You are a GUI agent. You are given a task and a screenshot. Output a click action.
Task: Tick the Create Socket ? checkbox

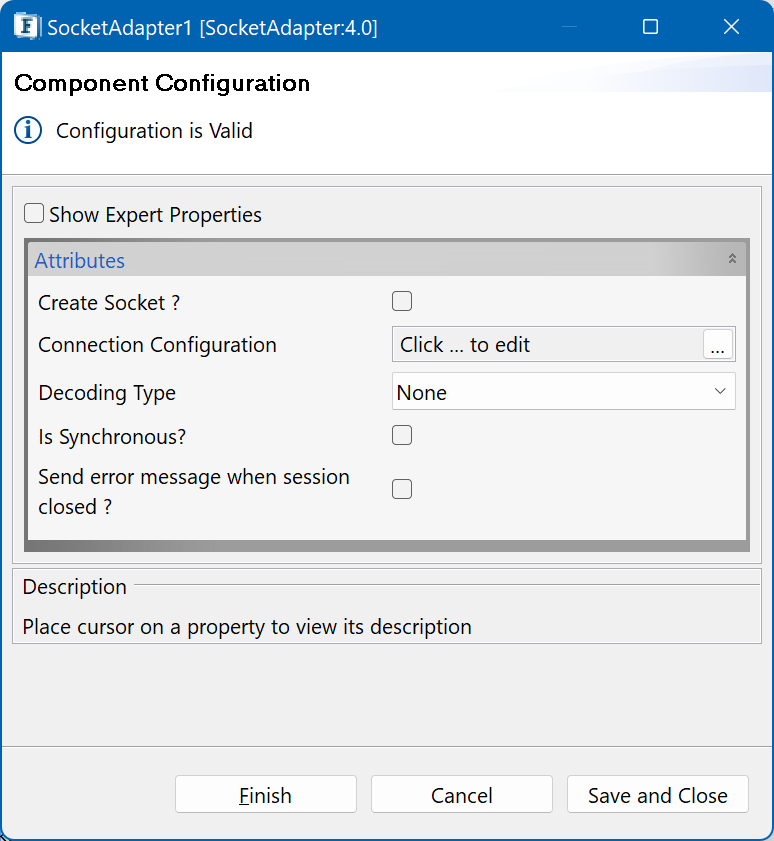[402, 301]
